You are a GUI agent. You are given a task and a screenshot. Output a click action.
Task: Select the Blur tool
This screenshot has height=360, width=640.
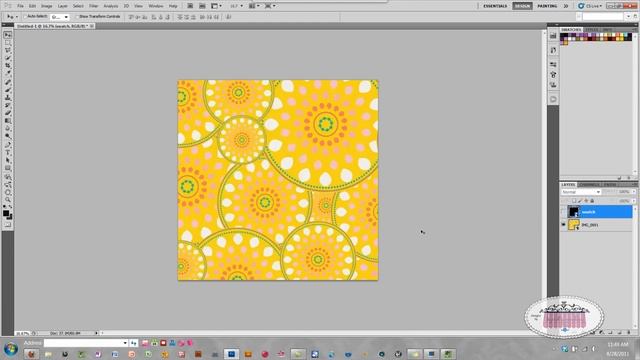[8, 129]
